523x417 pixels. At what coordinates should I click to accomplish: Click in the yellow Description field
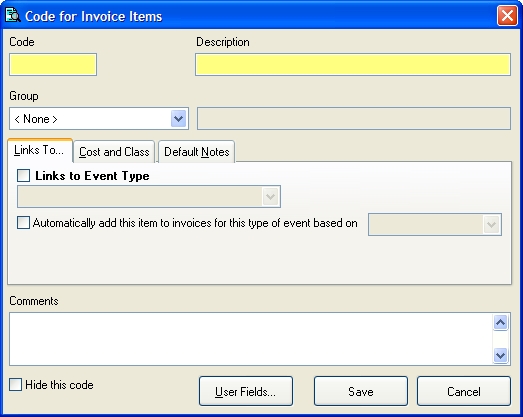click(x=353, y=64)
